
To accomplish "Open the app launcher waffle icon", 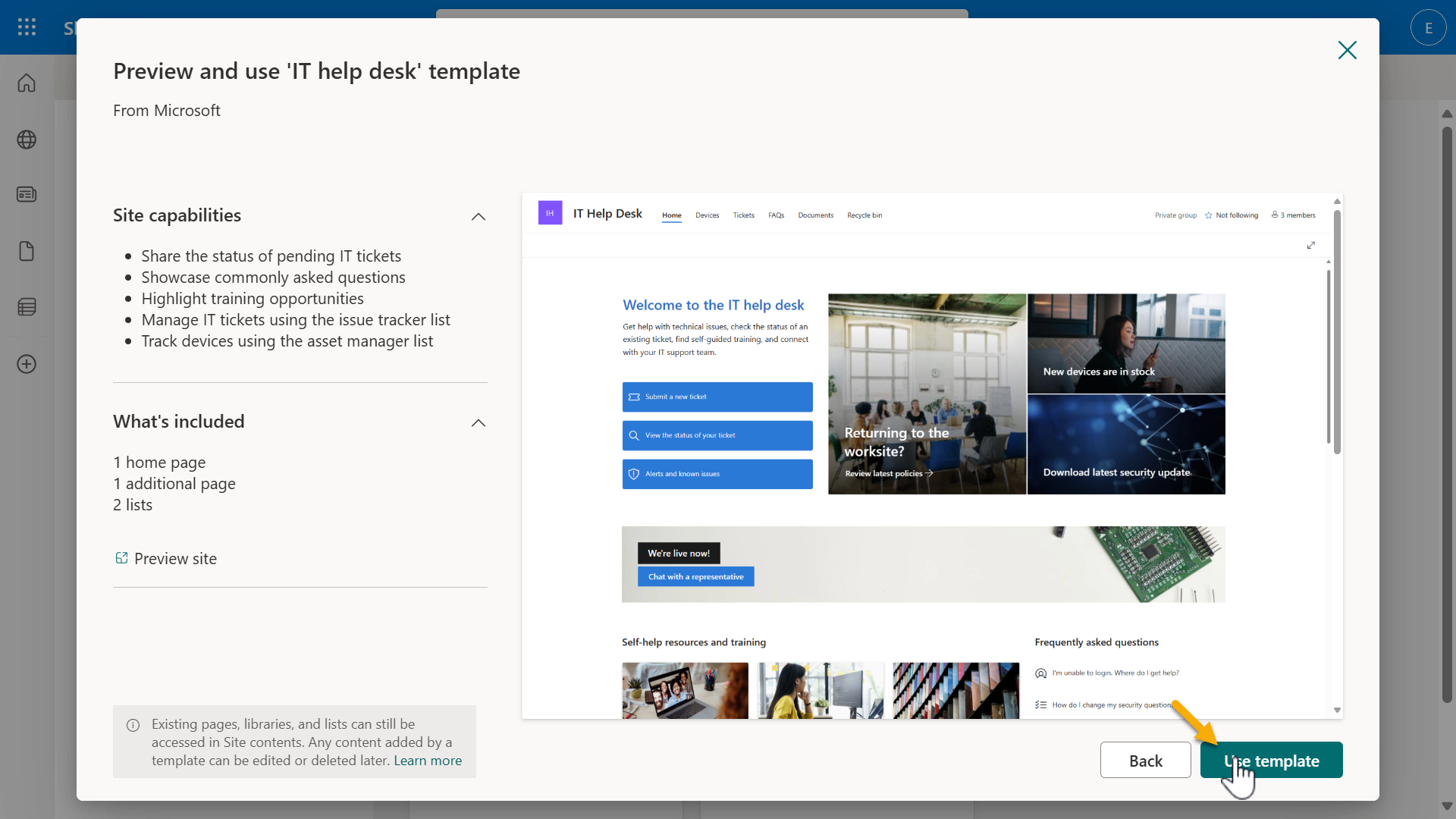I will (27, 27).
